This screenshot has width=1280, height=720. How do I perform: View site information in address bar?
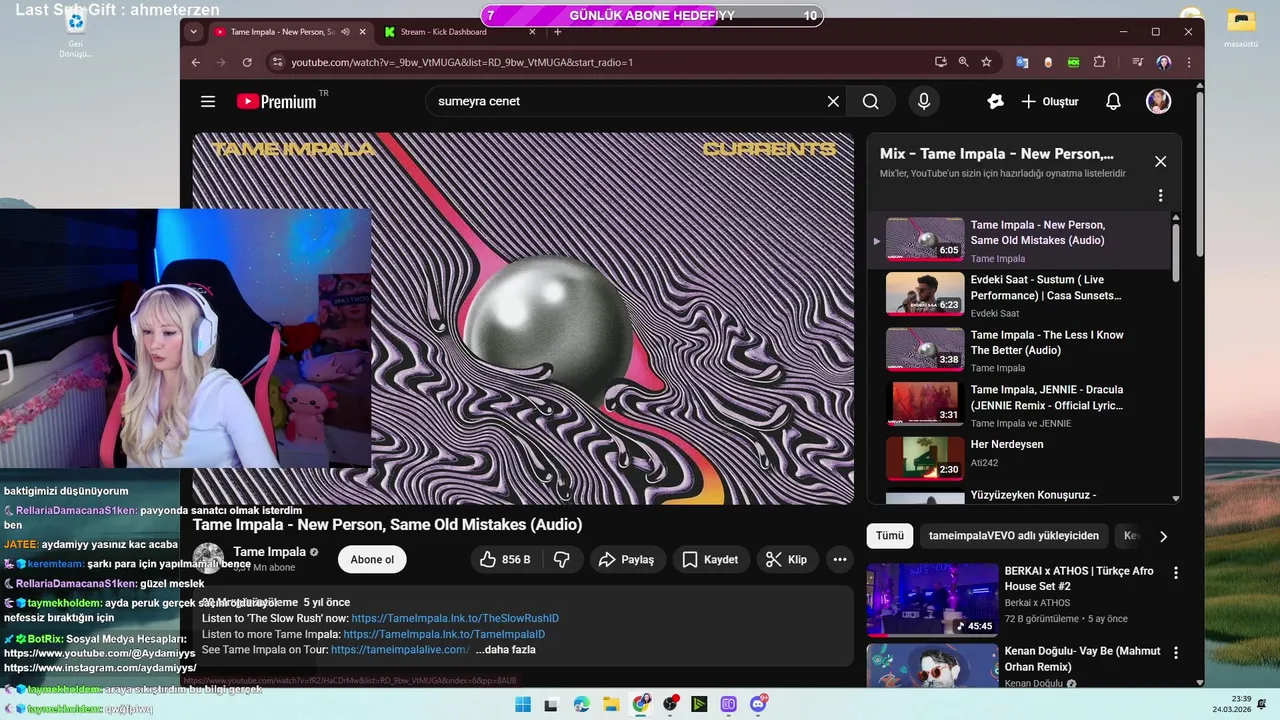(277, 62)
